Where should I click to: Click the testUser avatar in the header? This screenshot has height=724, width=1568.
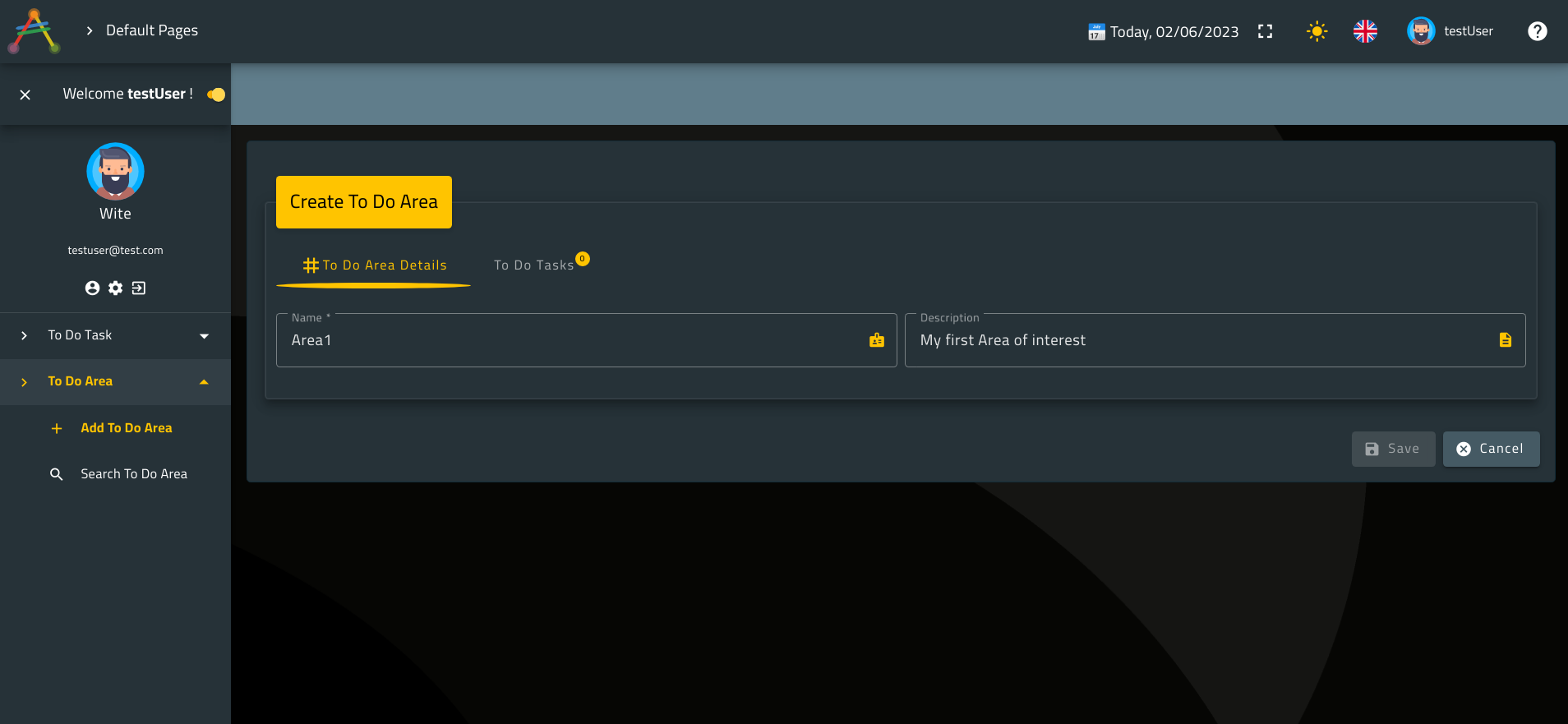coord(1421,31)
